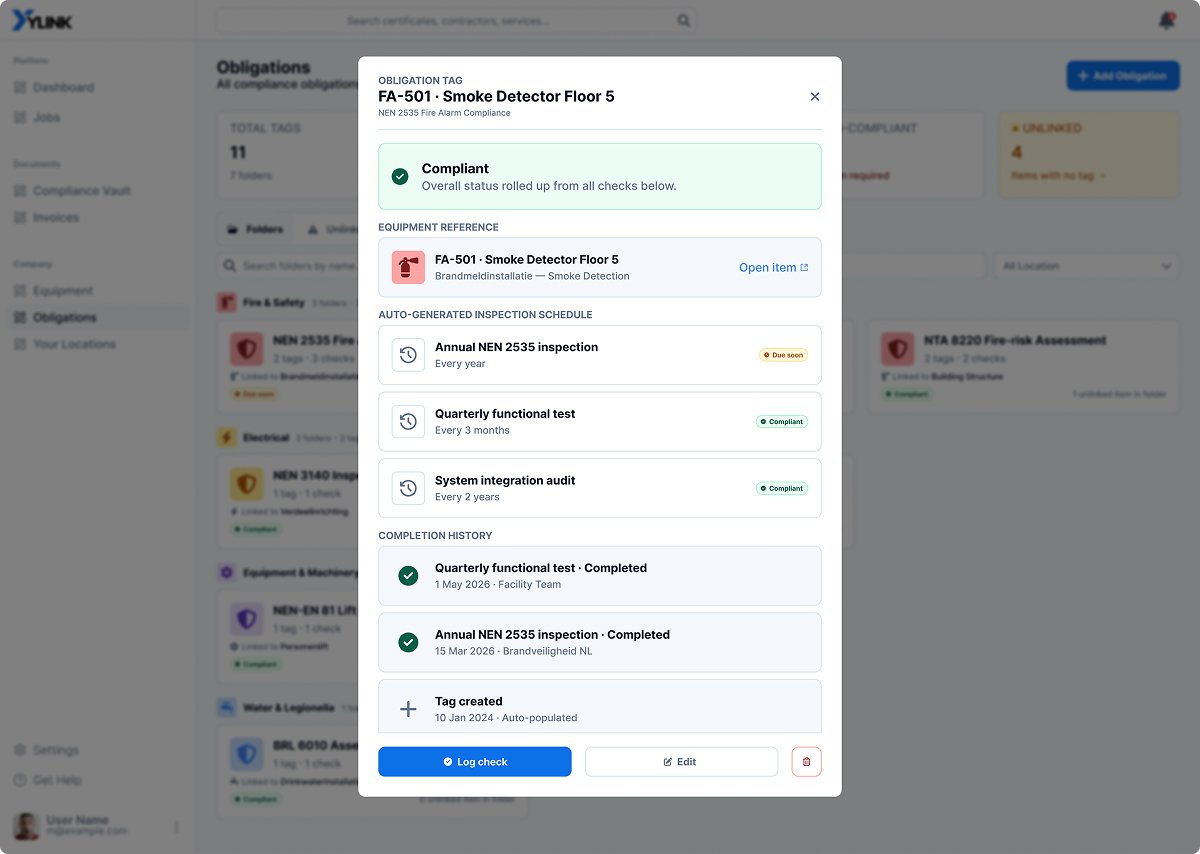Viewport: 1200px width, 854px height.
Task: Click the Quarterly functional test history icon
Action: [408, 422]
